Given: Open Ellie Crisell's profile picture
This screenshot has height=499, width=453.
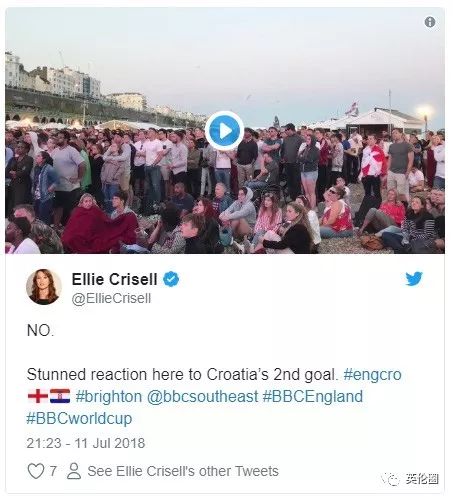Looking at the screenshot, I should [x=44, y=287].
